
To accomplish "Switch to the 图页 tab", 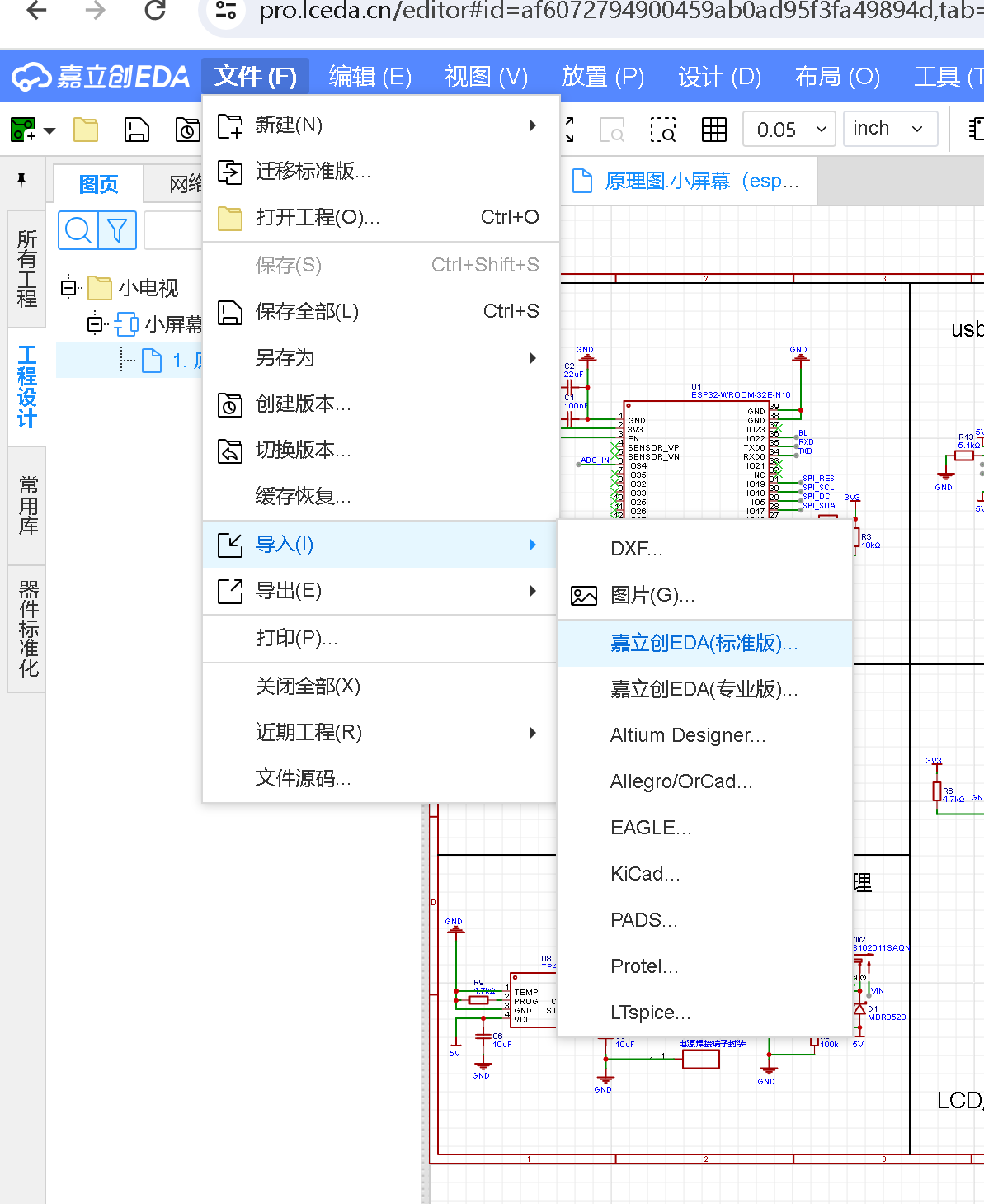I will pyautogui.click(x=98, y=184).
